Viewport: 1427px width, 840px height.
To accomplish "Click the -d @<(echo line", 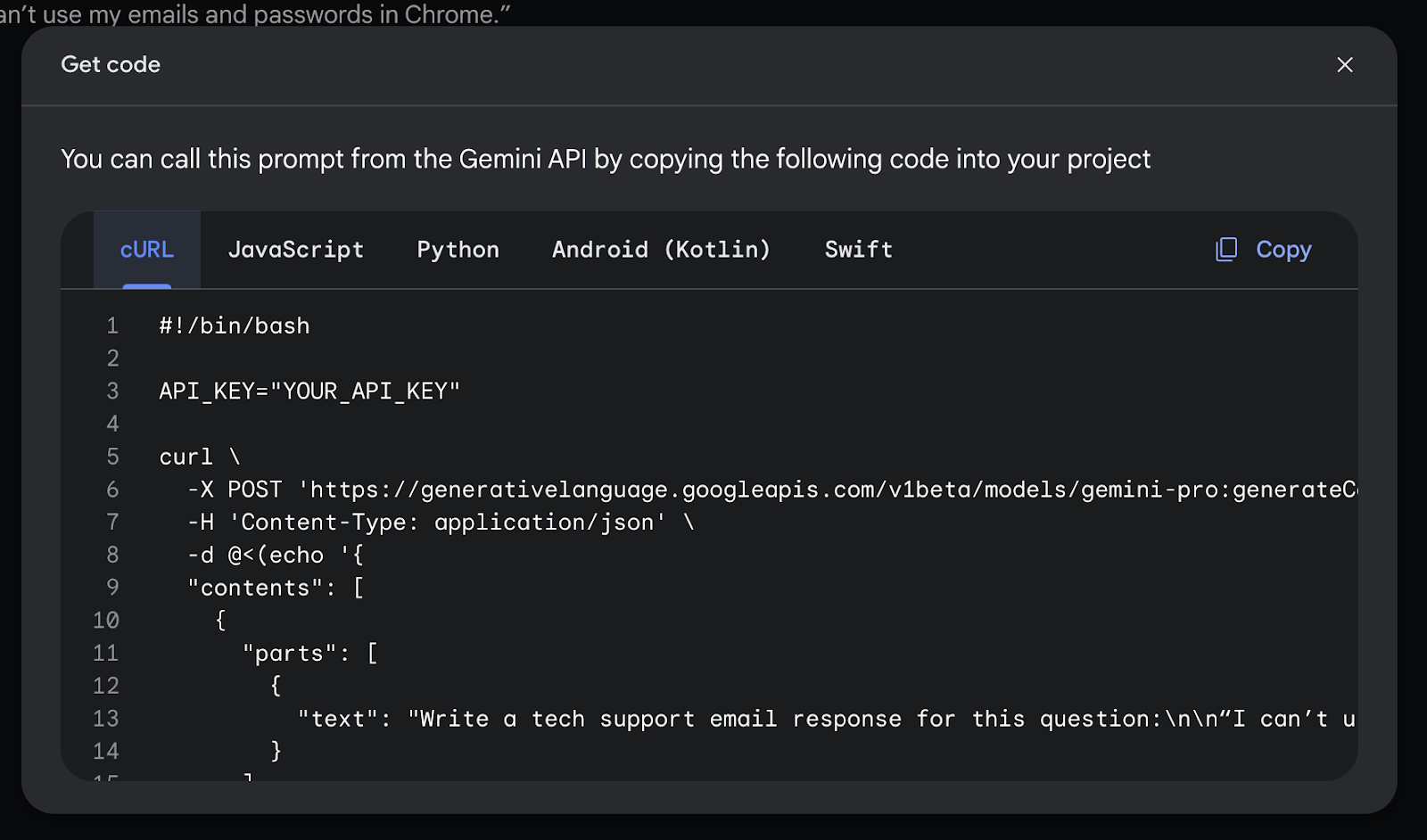I will click(275, 556).
